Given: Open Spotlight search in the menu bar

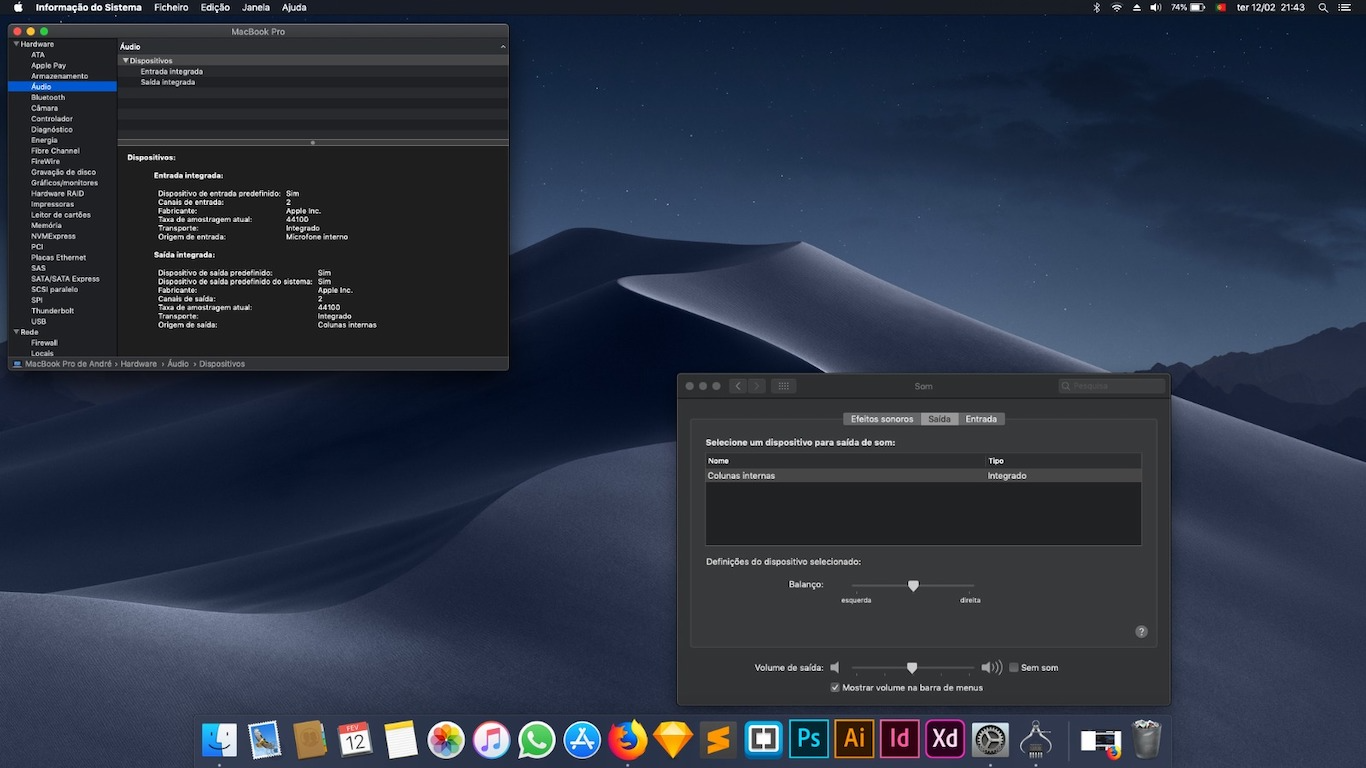Looking at the screenshot, I should coord(1323,7).
